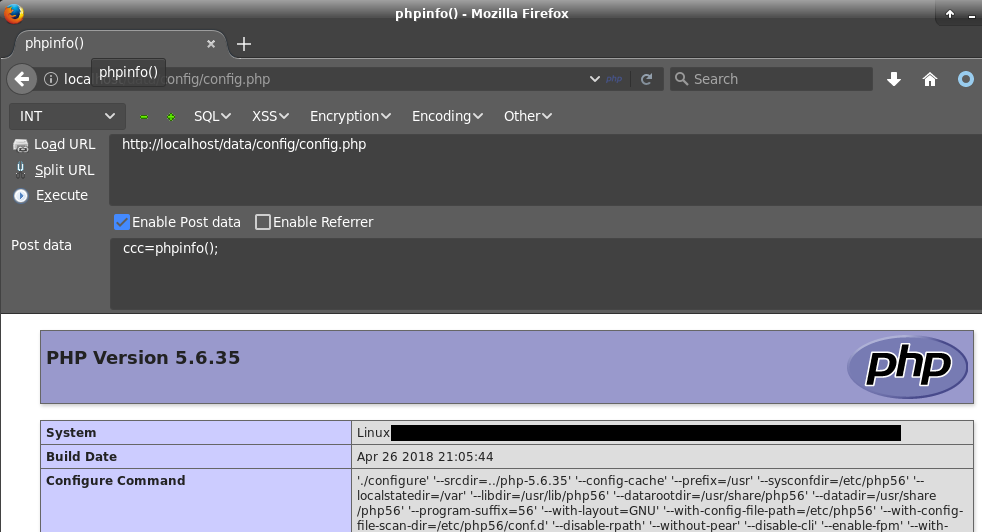
Task: Focus the Search box
Action: click(772, 79)
